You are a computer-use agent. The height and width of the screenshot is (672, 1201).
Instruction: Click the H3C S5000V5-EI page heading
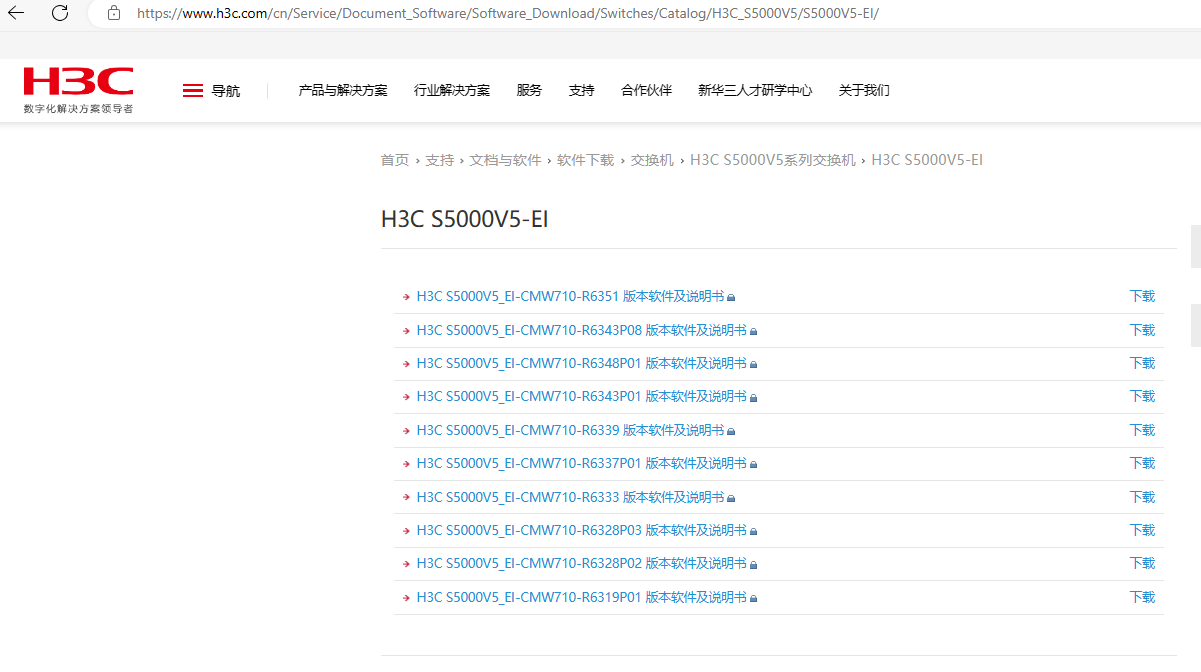pos(465,219)
